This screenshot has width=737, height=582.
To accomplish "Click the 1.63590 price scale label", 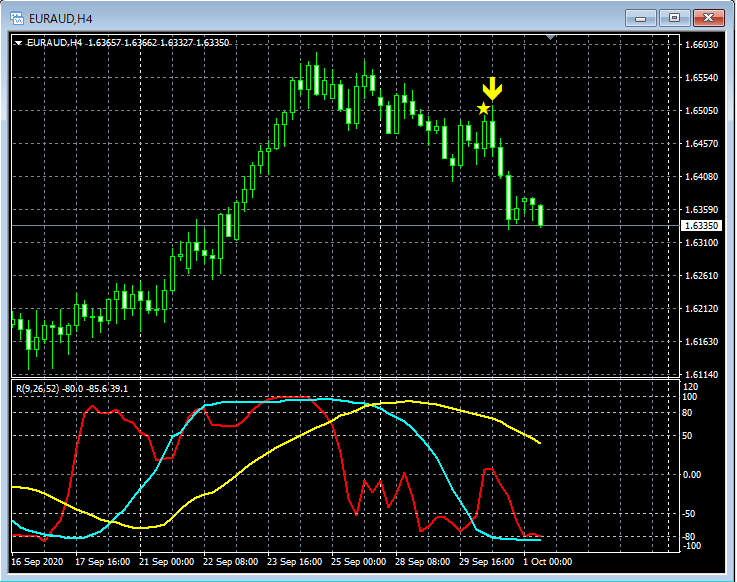I will (701, 210).
